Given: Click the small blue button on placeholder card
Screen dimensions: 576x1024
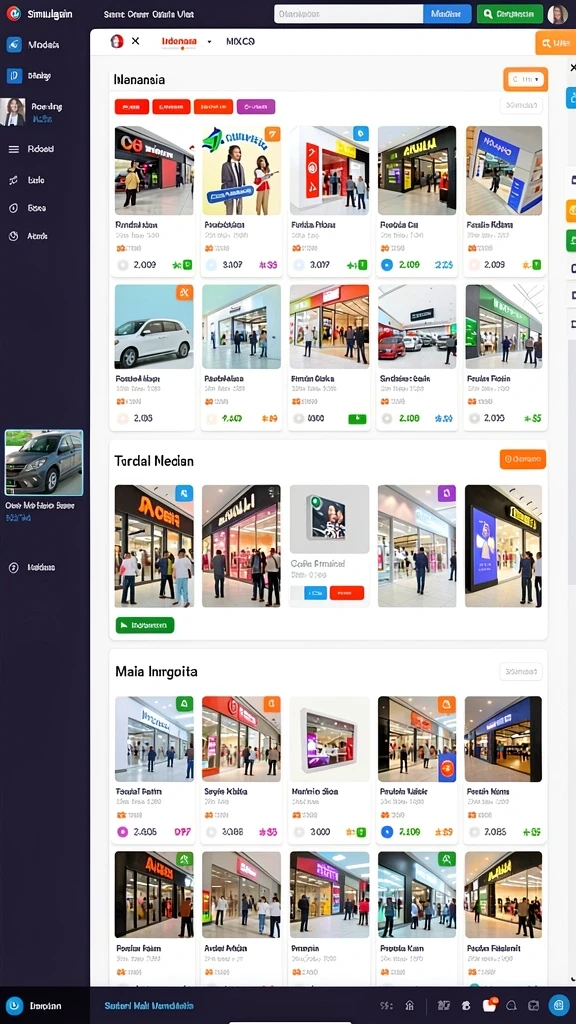Looking at the screenshot, I should [316, 593].
